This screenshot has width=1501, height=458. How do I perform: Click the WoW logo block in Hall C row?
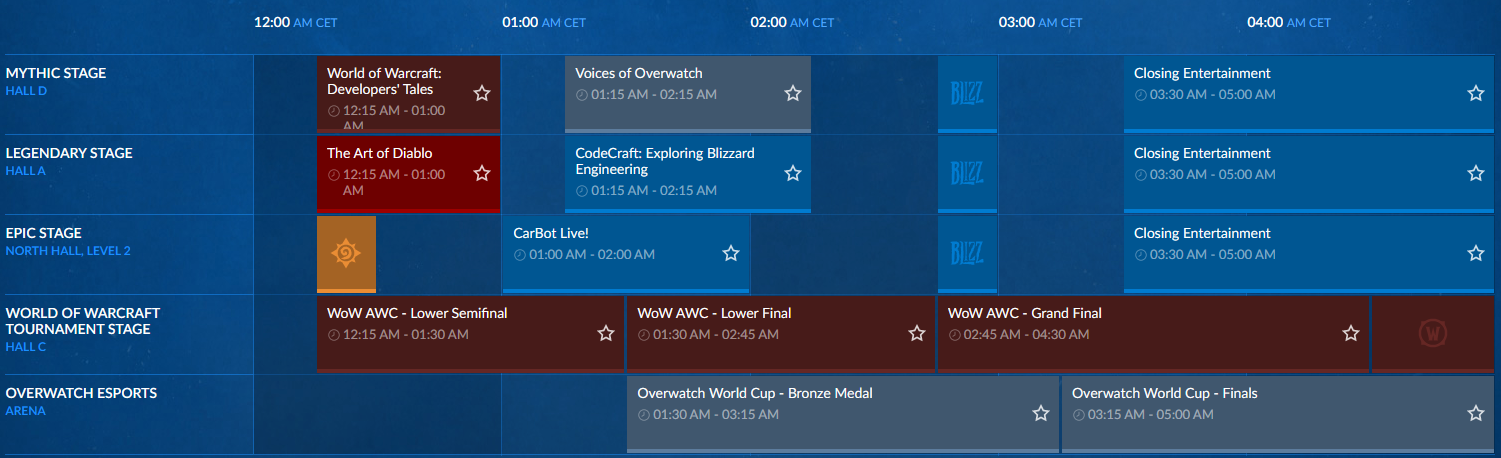pyautogui.click(x=1434, y=334)
